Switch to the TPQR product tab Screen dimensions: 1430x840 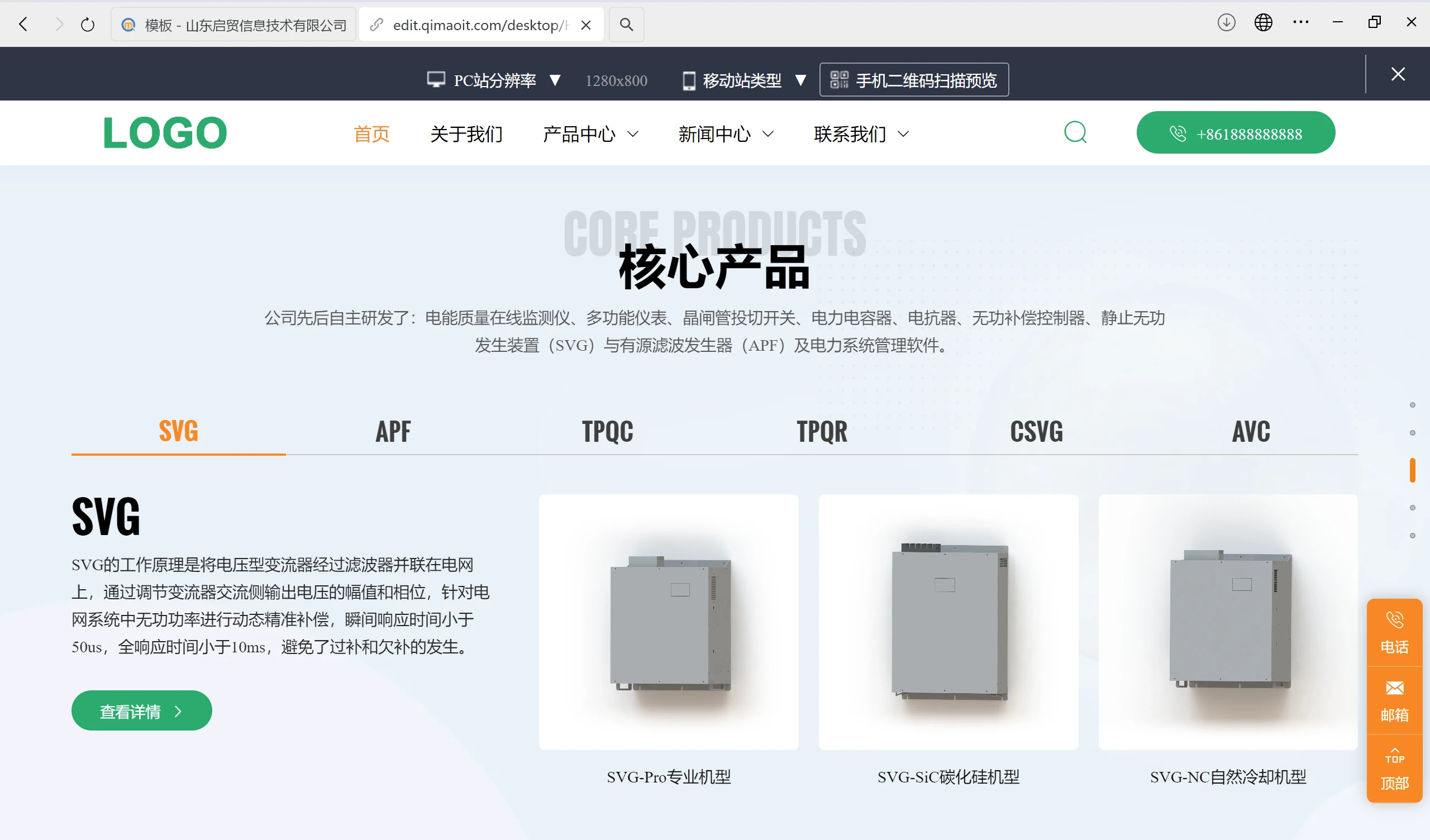coord(822,431)
